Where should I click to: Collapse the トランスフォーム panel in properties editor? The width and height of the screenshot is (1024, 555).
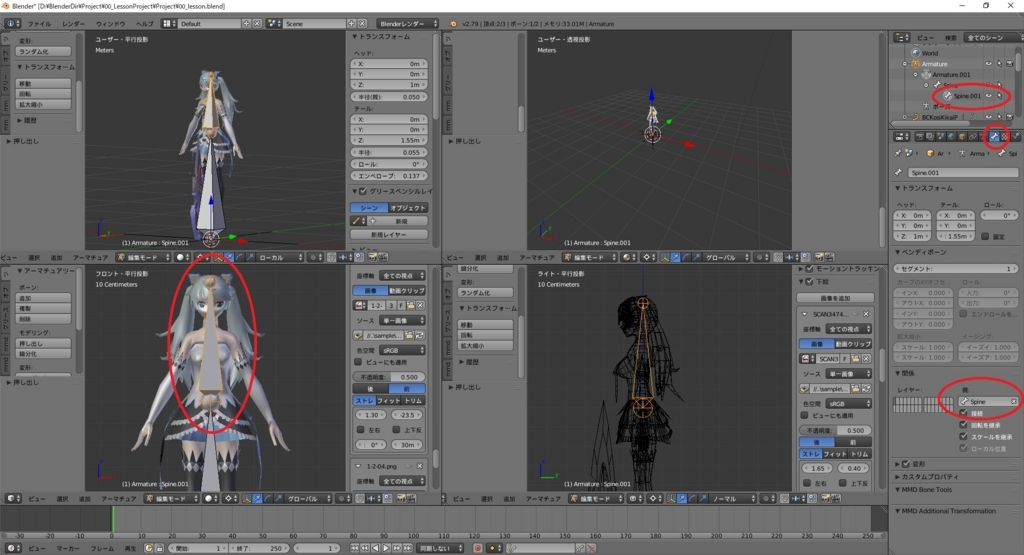[898, 188]
